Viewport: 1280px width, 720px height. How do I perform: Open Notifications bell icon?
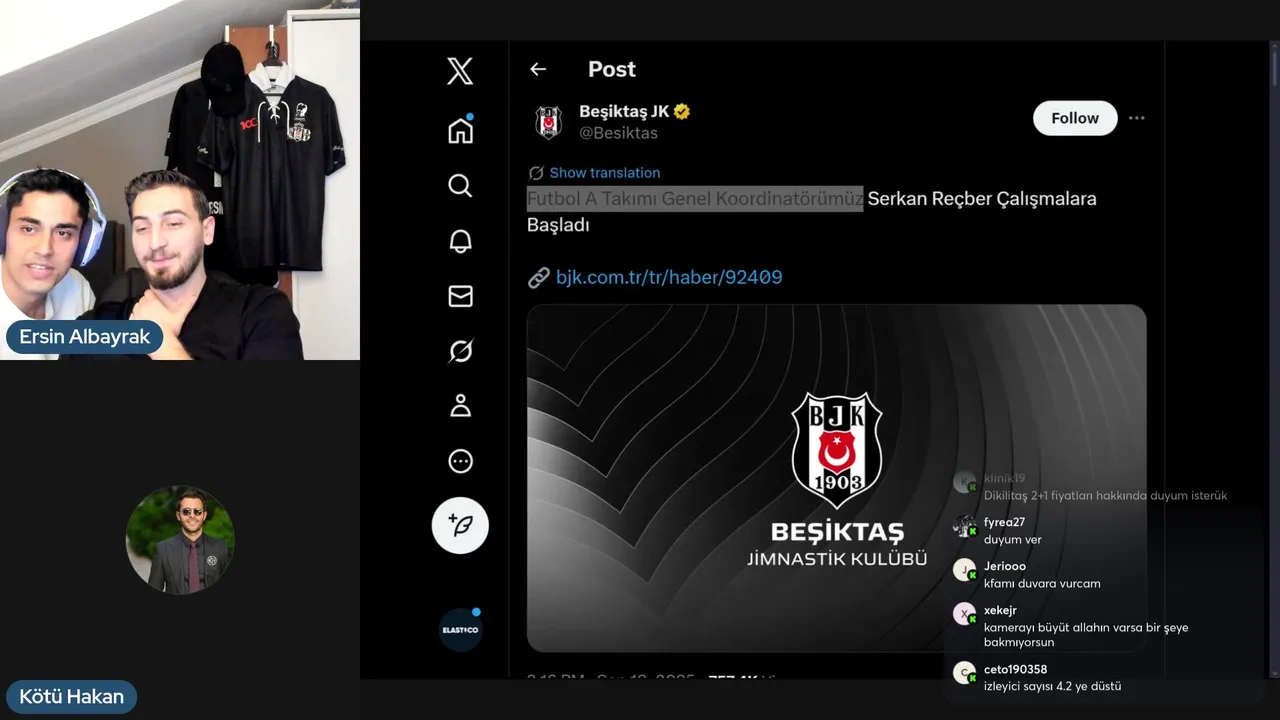pyautogui.click(x=460, y=241)
